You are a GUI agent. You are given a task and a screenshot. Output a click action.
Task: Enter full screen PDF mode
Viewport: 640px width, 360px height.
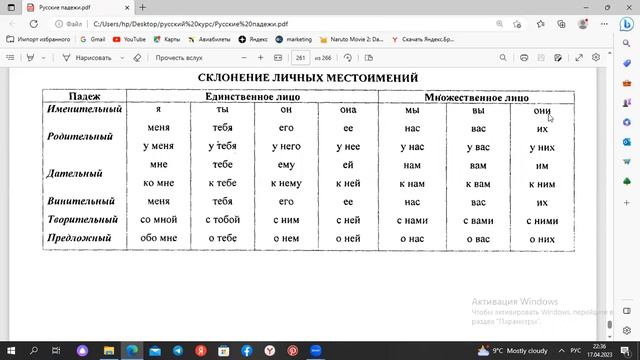tap(579, 58)
